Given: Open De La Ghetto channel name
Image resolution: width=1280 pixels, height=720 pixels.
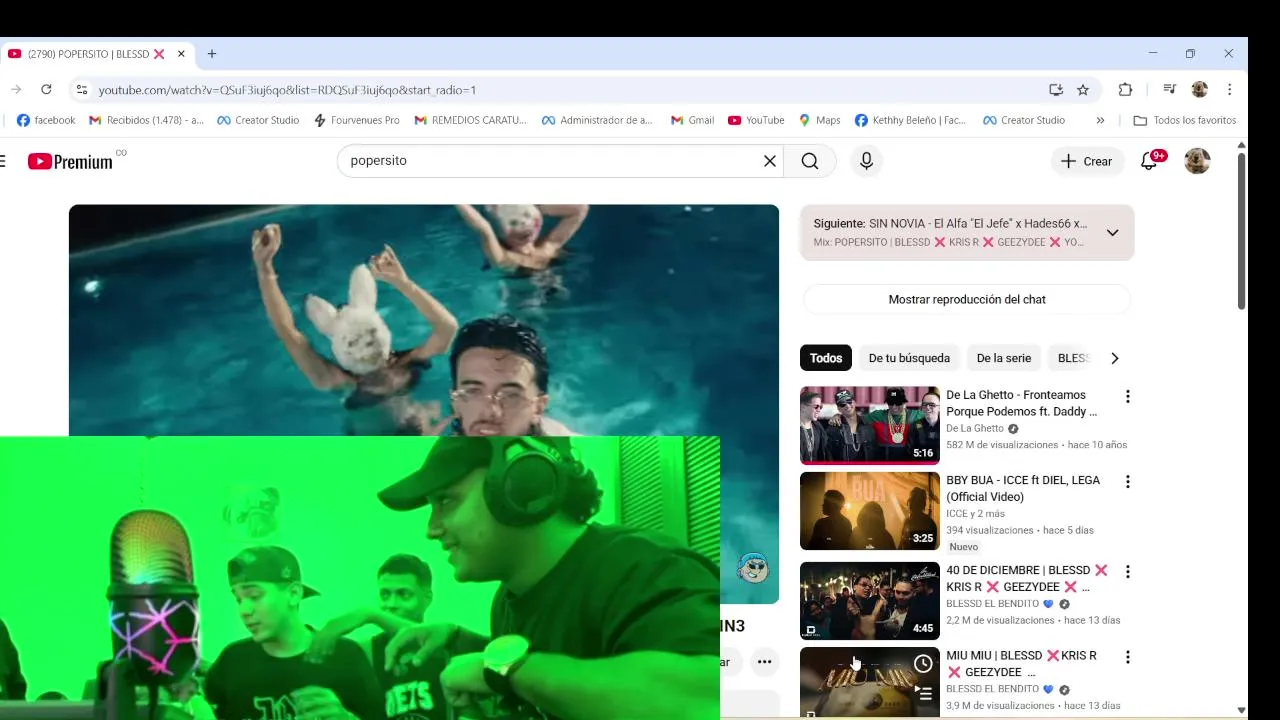Looking at the screenshot, I should point(975,429).
